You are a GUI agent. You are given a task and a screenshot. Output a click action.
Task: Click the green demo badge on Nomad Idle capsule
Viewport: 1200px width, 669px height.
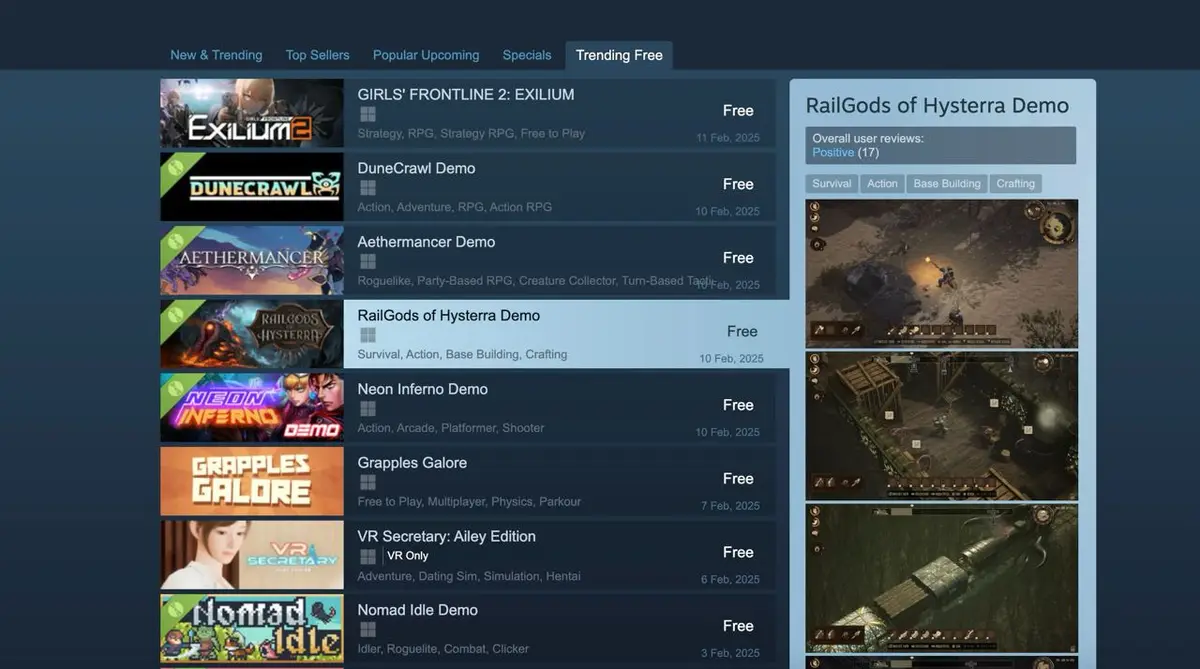(x=177, y=609)
